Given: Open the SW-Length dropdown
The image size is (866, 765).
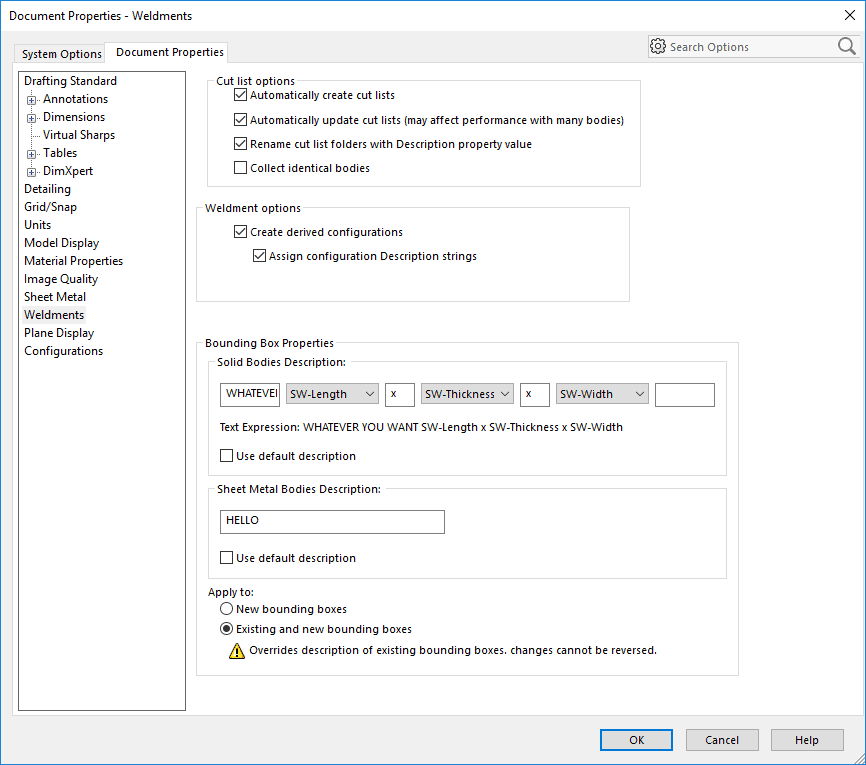Looking at the screenshot, I should click(x=332, y=394).
